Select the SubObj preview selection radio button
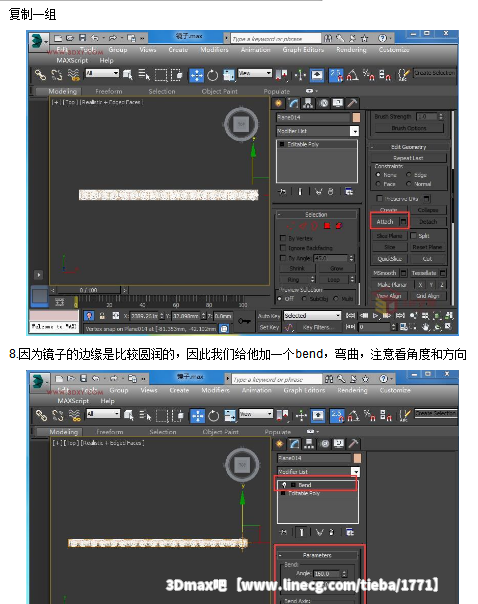 click(x=305, y=299)
